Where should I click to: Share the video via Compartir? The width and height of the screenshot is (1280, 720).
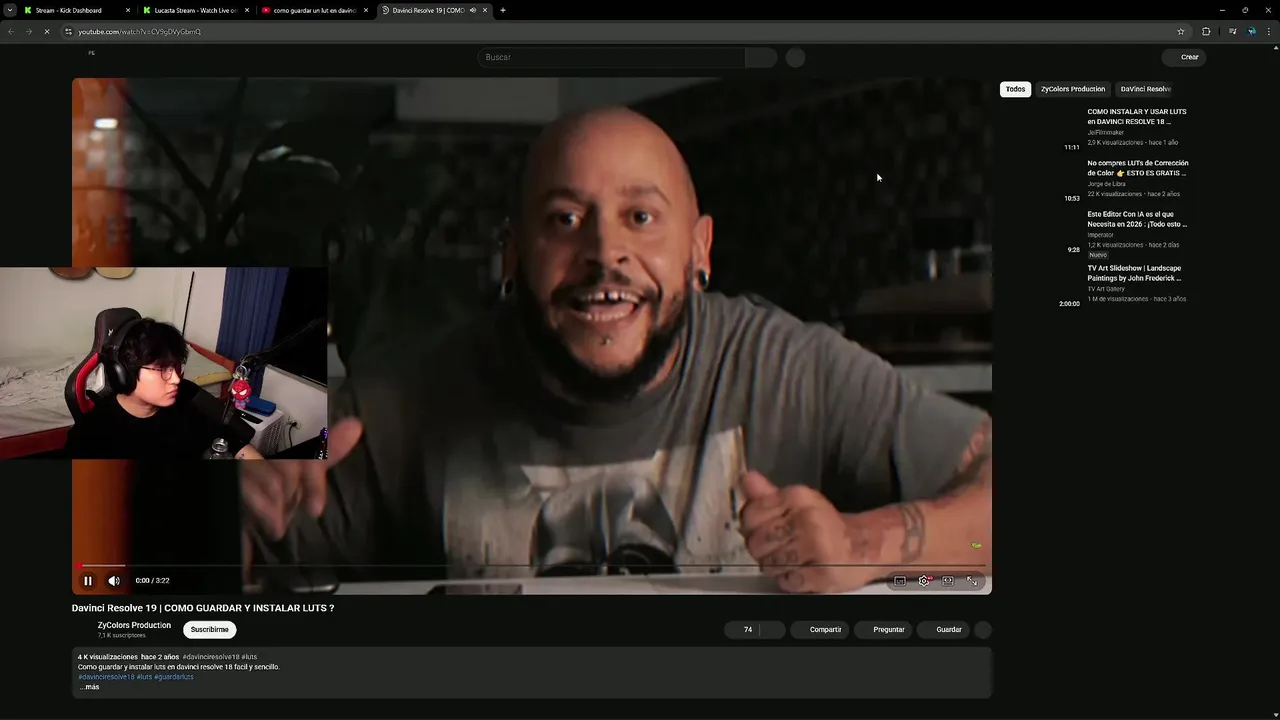[821, 630]
